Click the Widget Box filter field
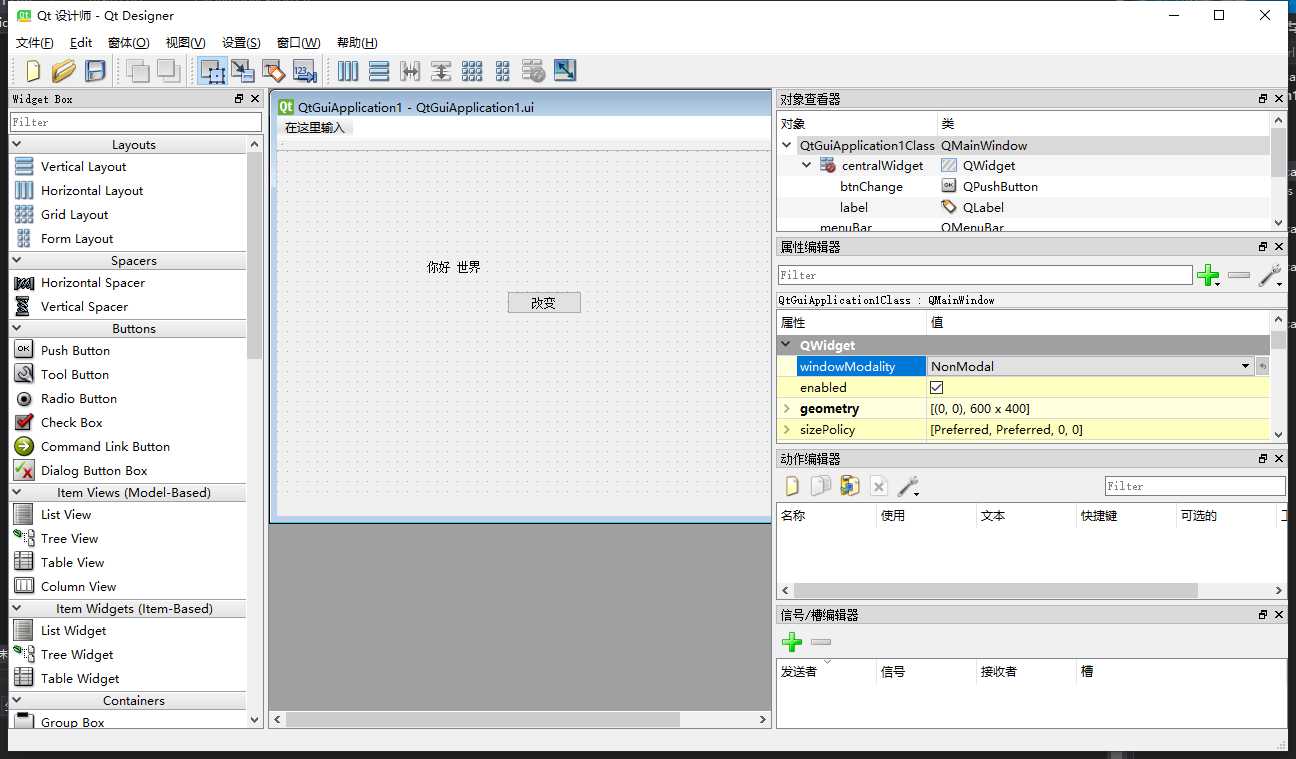Viewport: 1296px width, 759px height. [136, 122]
